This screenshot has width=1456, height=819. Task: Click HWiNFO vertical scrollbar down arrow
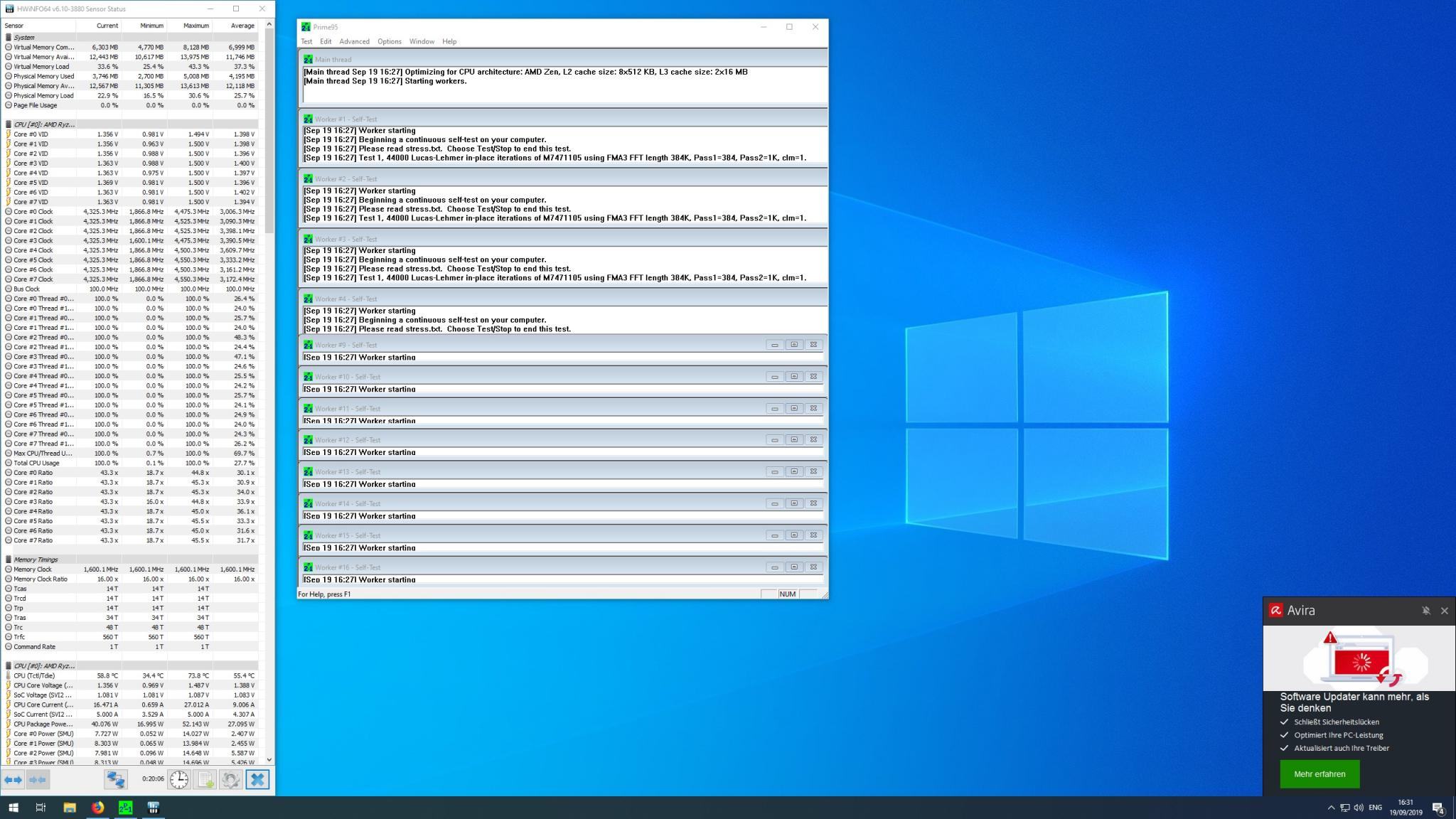coord(269,760)
